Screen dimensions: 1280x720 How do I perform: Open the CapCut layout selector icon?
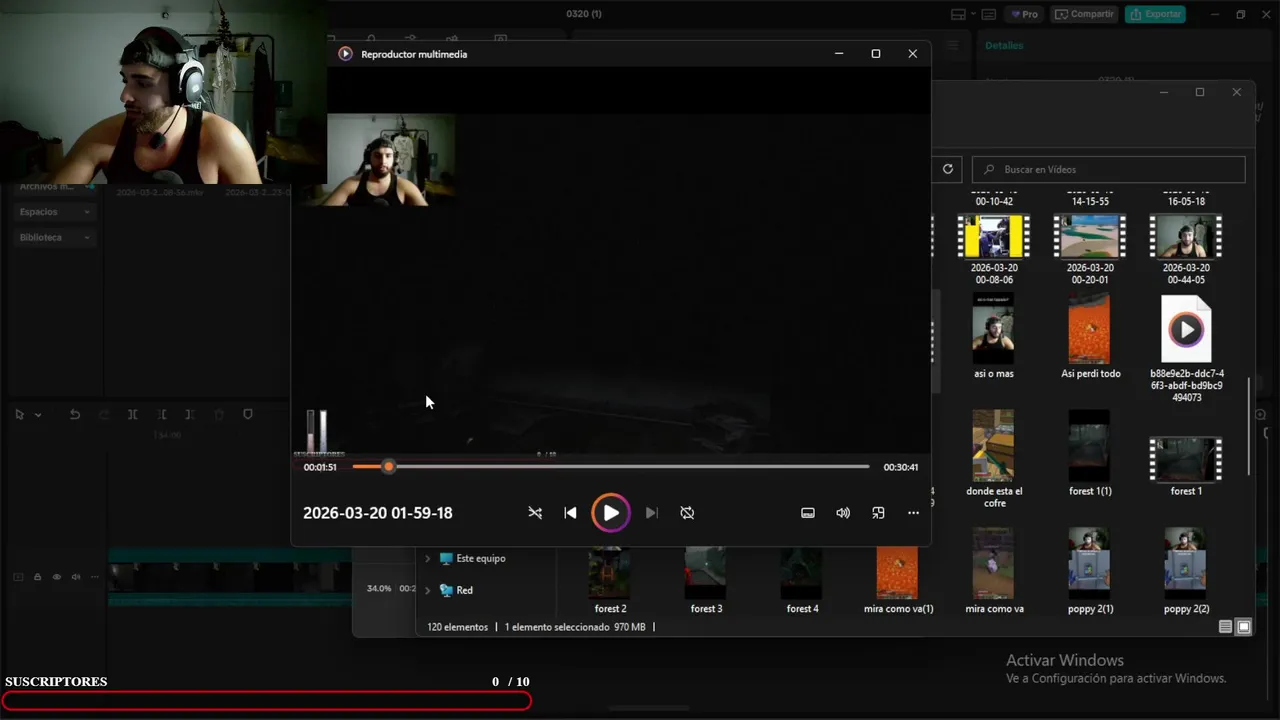(x=957, y=14)
